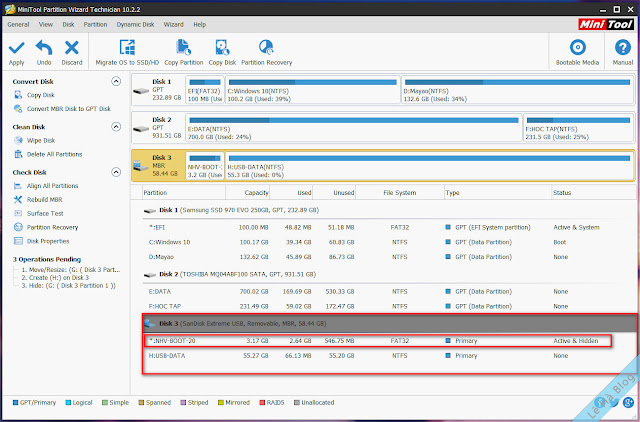The image size is (640, 422).
Task: Select D:Mayao row in partition list
Action: [x=389, y=257]
